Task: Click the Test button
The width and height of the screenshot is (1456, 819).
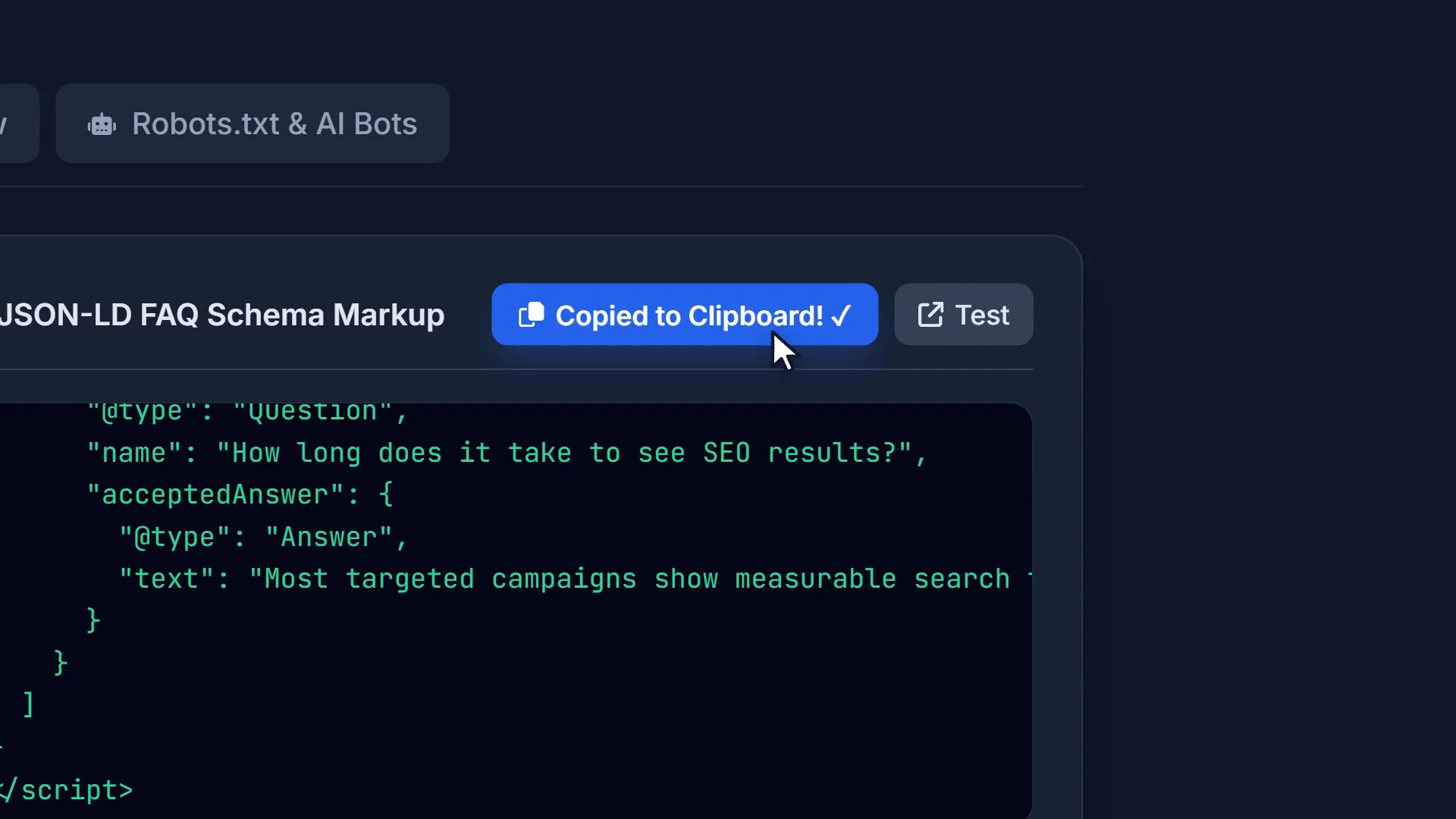Action: click(964, 315)
